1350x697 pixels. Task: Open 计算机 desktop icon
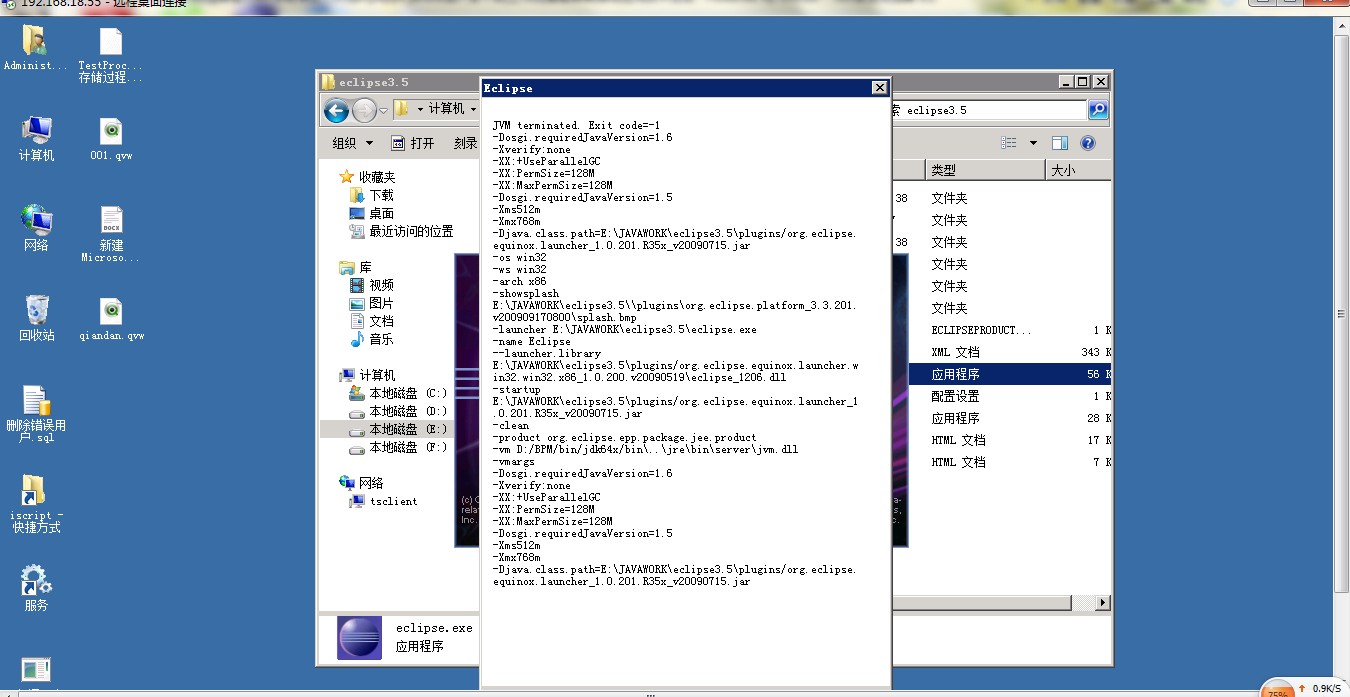coord(36,138)
